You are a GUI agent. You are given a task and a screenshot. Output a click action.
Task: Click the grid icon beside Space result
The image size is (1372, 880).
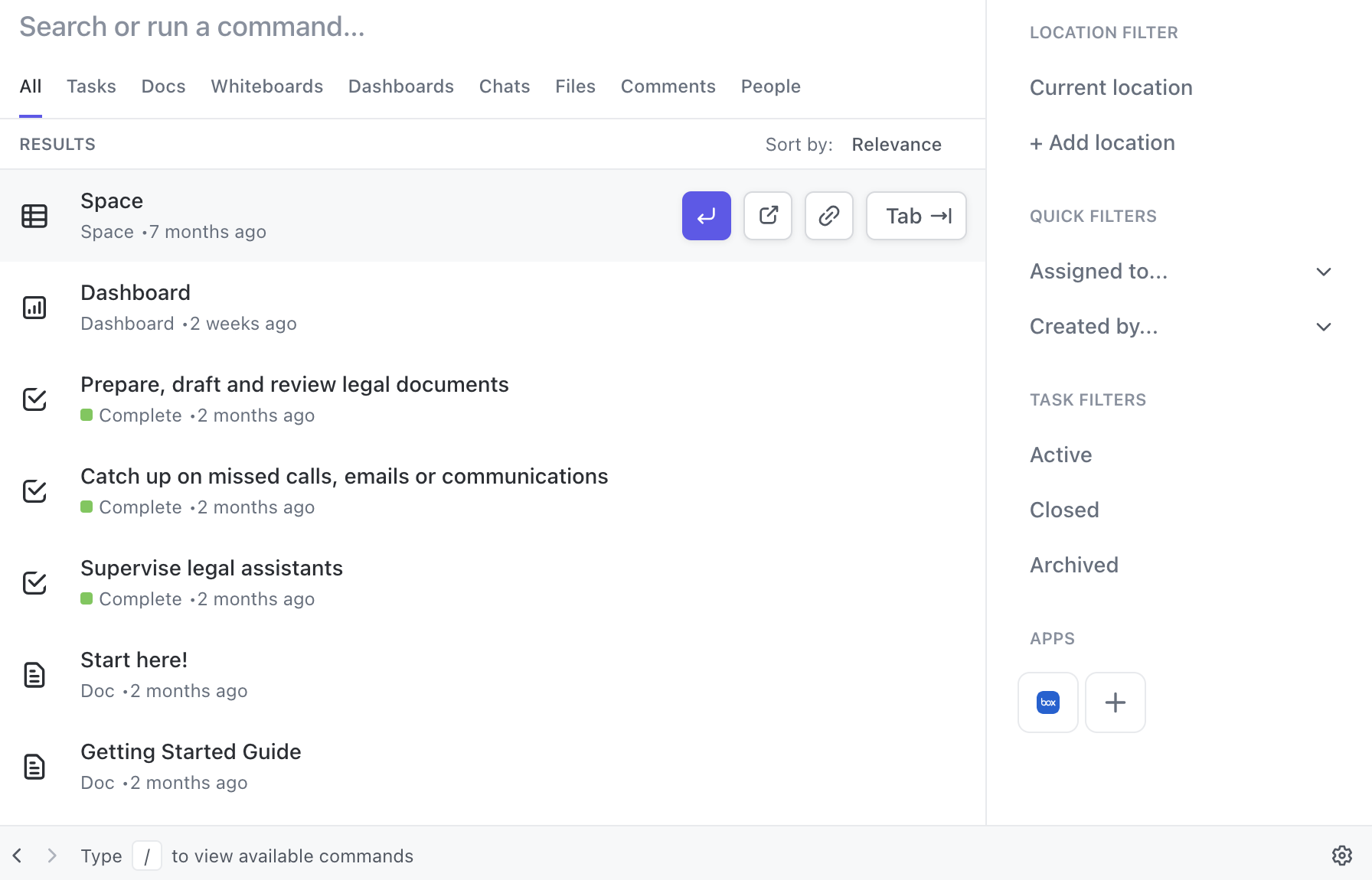tap(34, 216)
